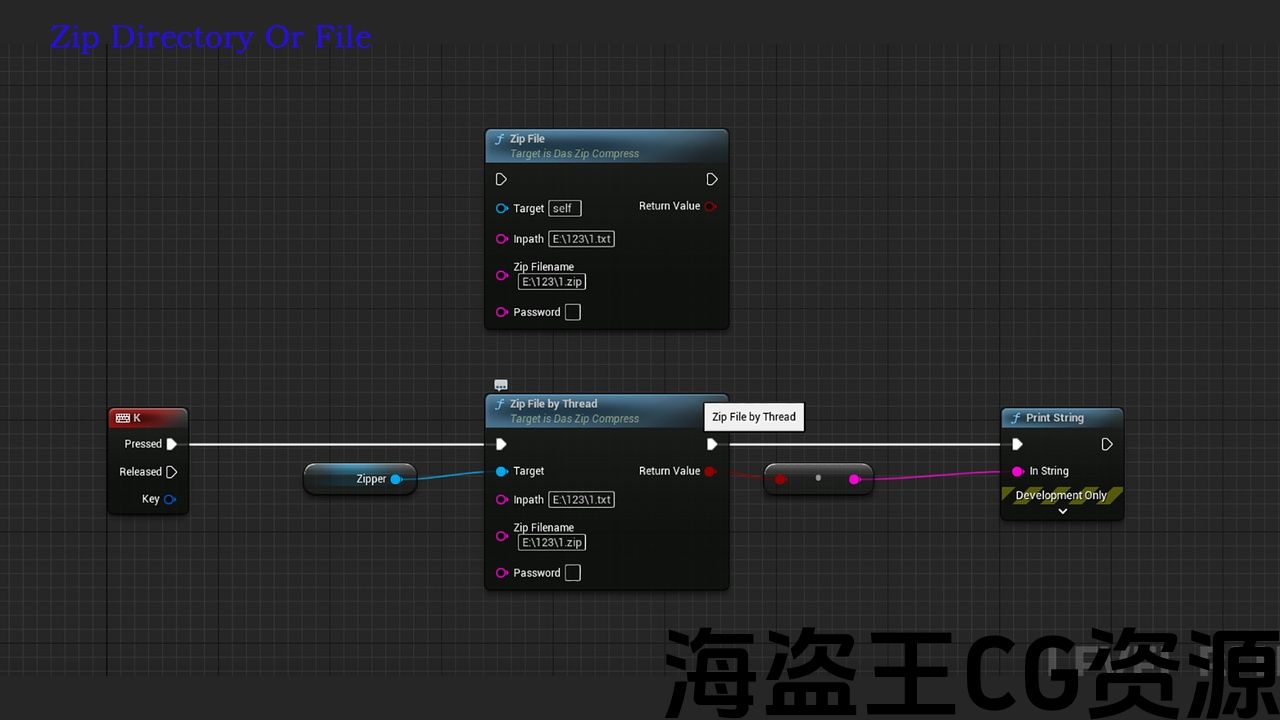
Task: Expand the Print String node advanced options
Action: [x=1062, y=511]
